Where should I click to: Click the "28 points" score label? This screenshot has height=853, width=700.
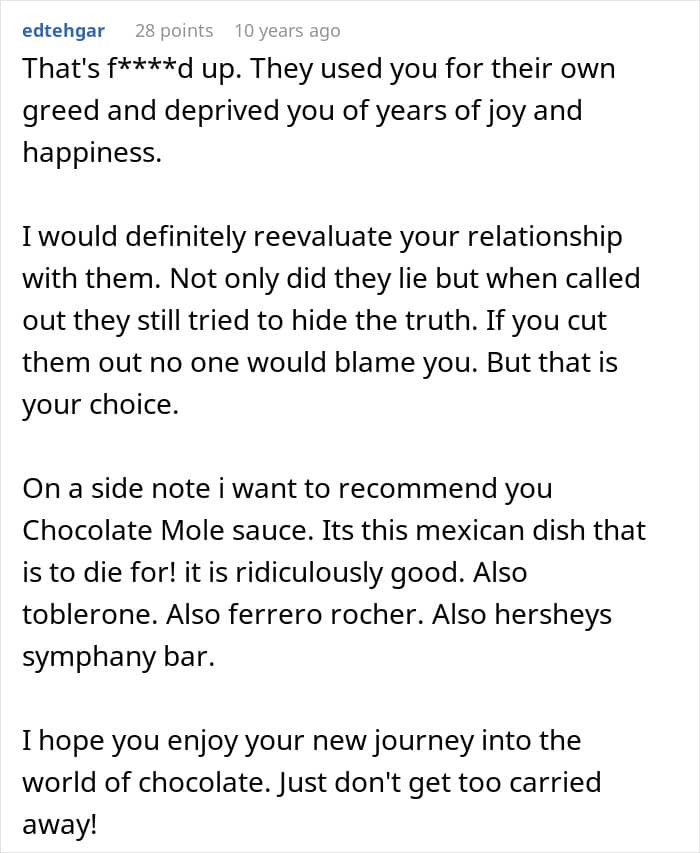(174, 31)
